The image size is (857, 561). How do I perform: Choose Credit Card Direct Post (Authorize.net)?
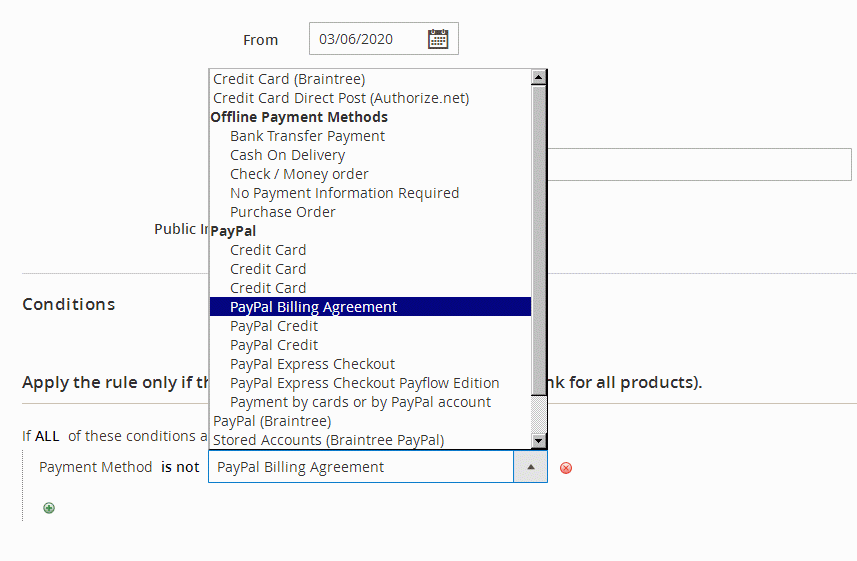[x=341, y=98]
